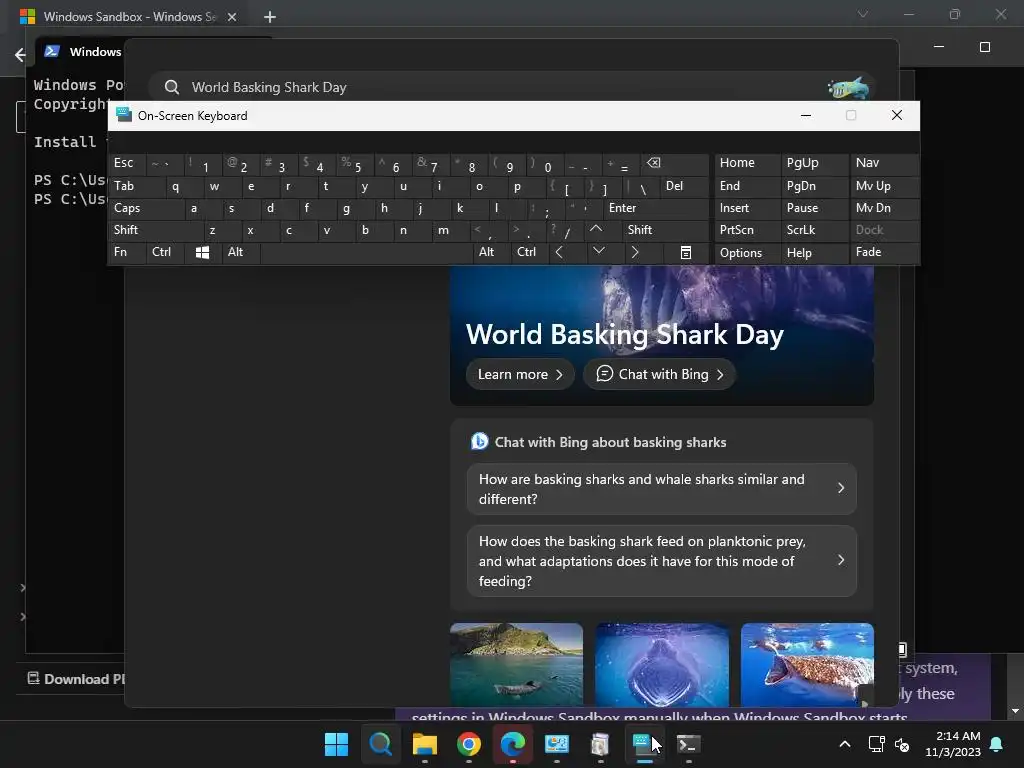This screenshot has width=1024, height=768.
Task: Click the Enter key on keyboard
Action: click(x=656, y=208)
